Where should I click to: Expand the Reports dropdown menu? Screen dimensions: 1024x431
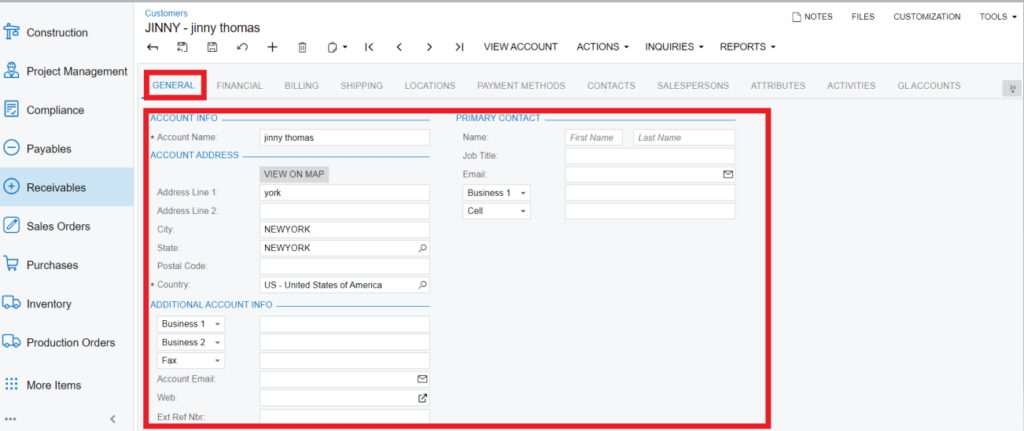coord(747,47)
